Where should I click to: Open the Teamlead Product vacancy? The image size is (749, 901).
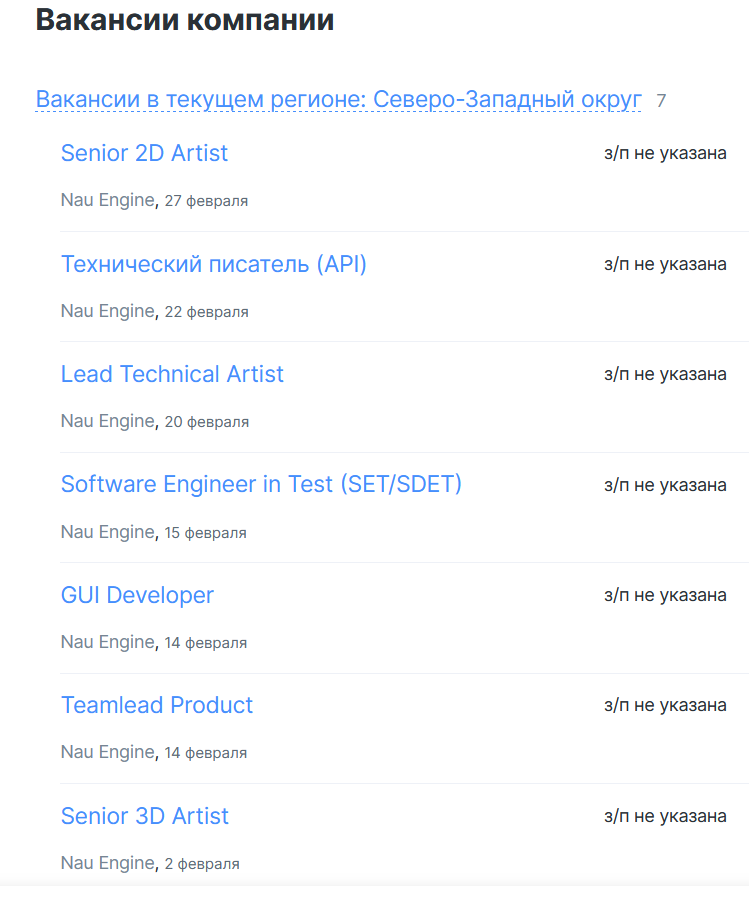(157, 705)
